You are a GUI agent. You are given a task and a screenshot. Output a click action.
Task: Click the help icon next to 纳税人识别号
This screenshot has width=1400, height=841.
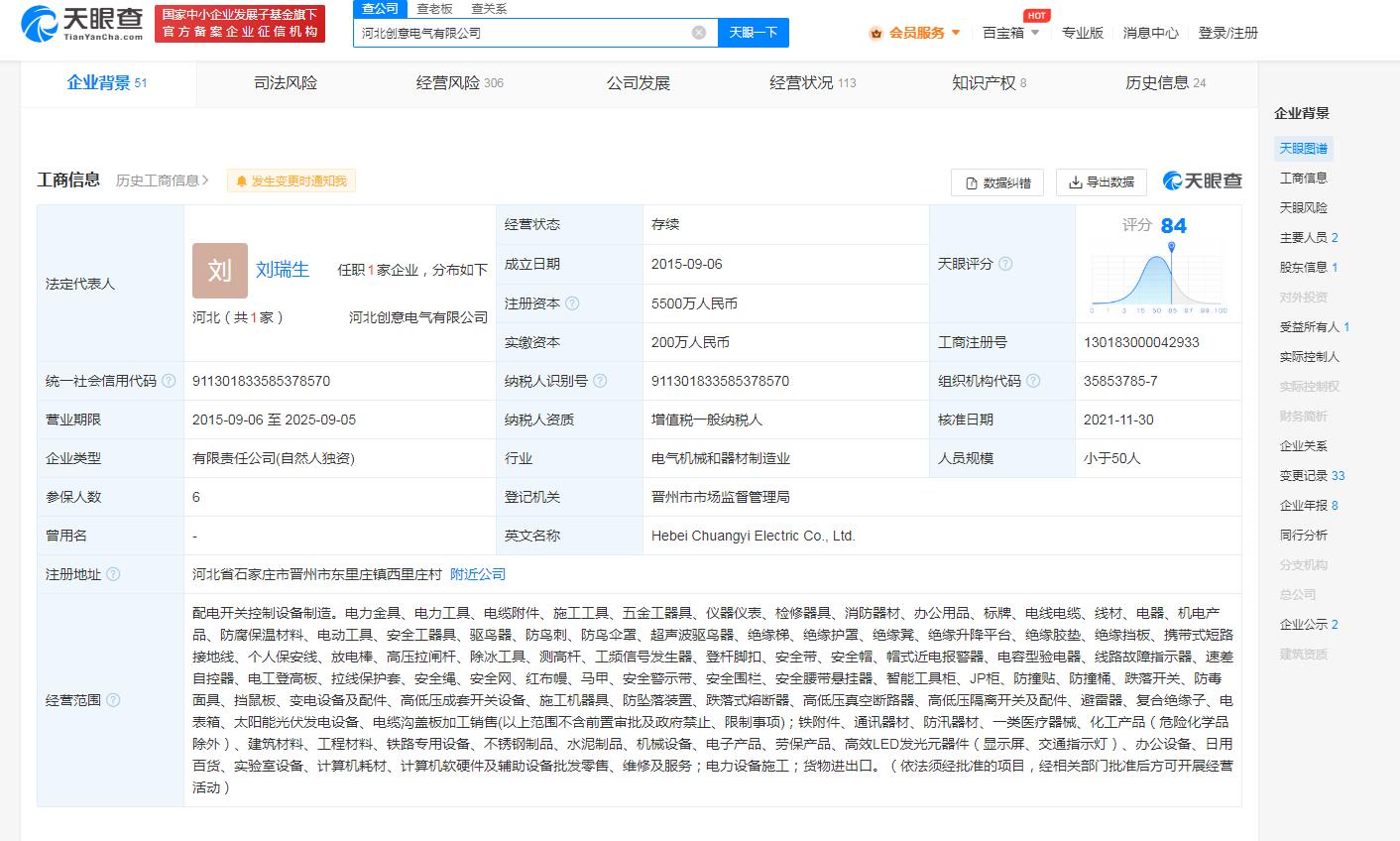coord(600,381)
